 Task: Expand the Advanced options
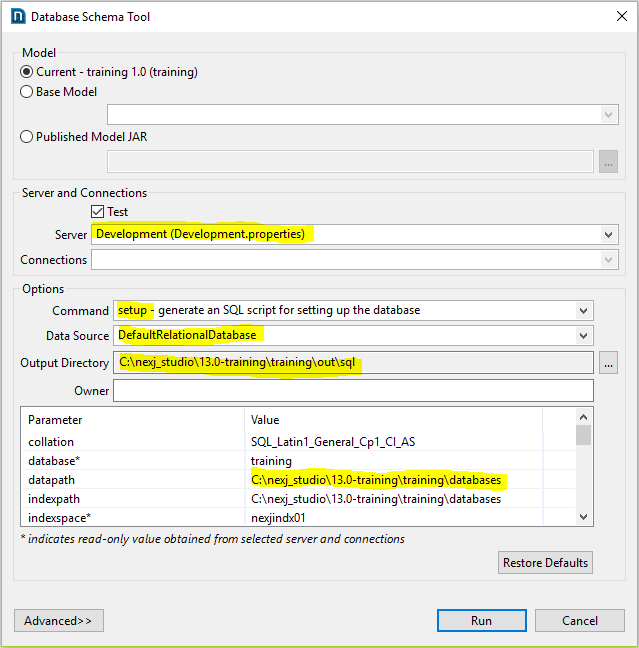(58, 621)
